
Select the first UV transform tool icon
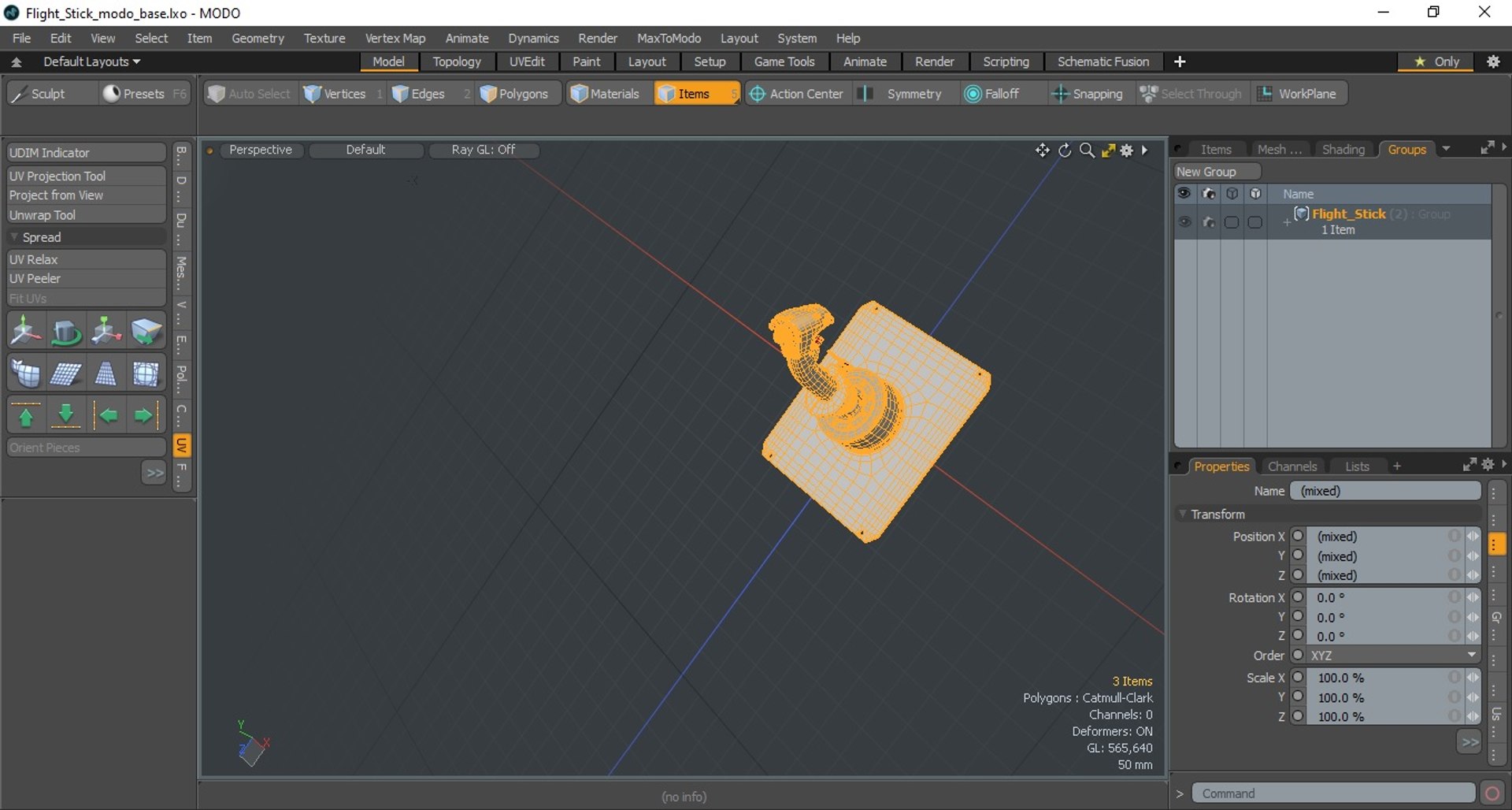coord(26,332)
